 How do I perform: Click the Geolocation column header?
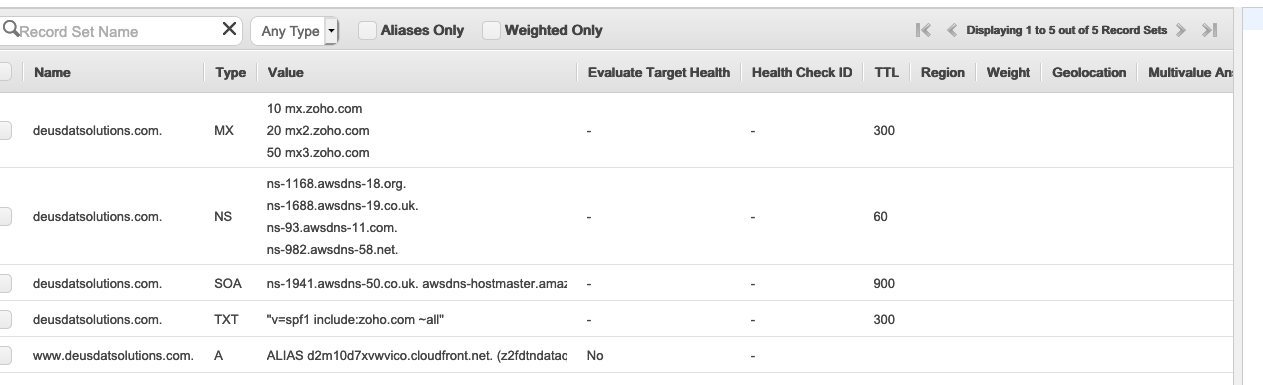pyautogui.click(x=1089, y=72)
